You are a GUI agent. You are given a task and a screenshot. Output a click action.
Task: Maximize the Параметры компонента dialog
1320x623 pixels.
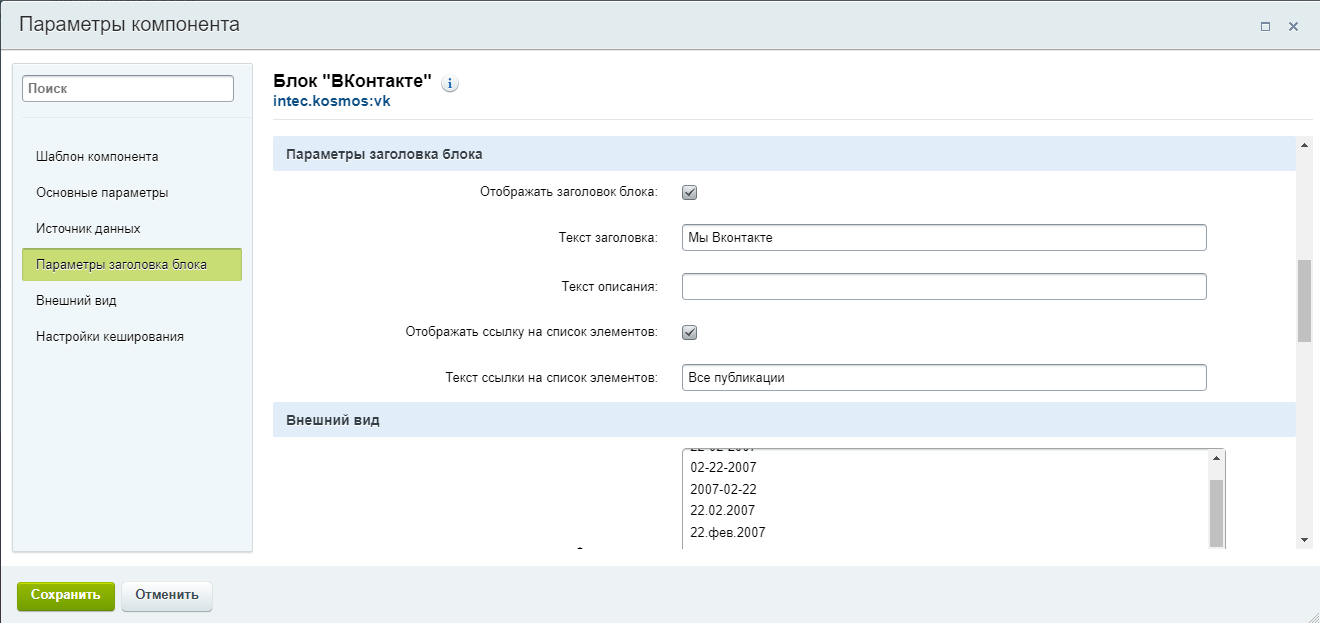tap(1265, 27)
